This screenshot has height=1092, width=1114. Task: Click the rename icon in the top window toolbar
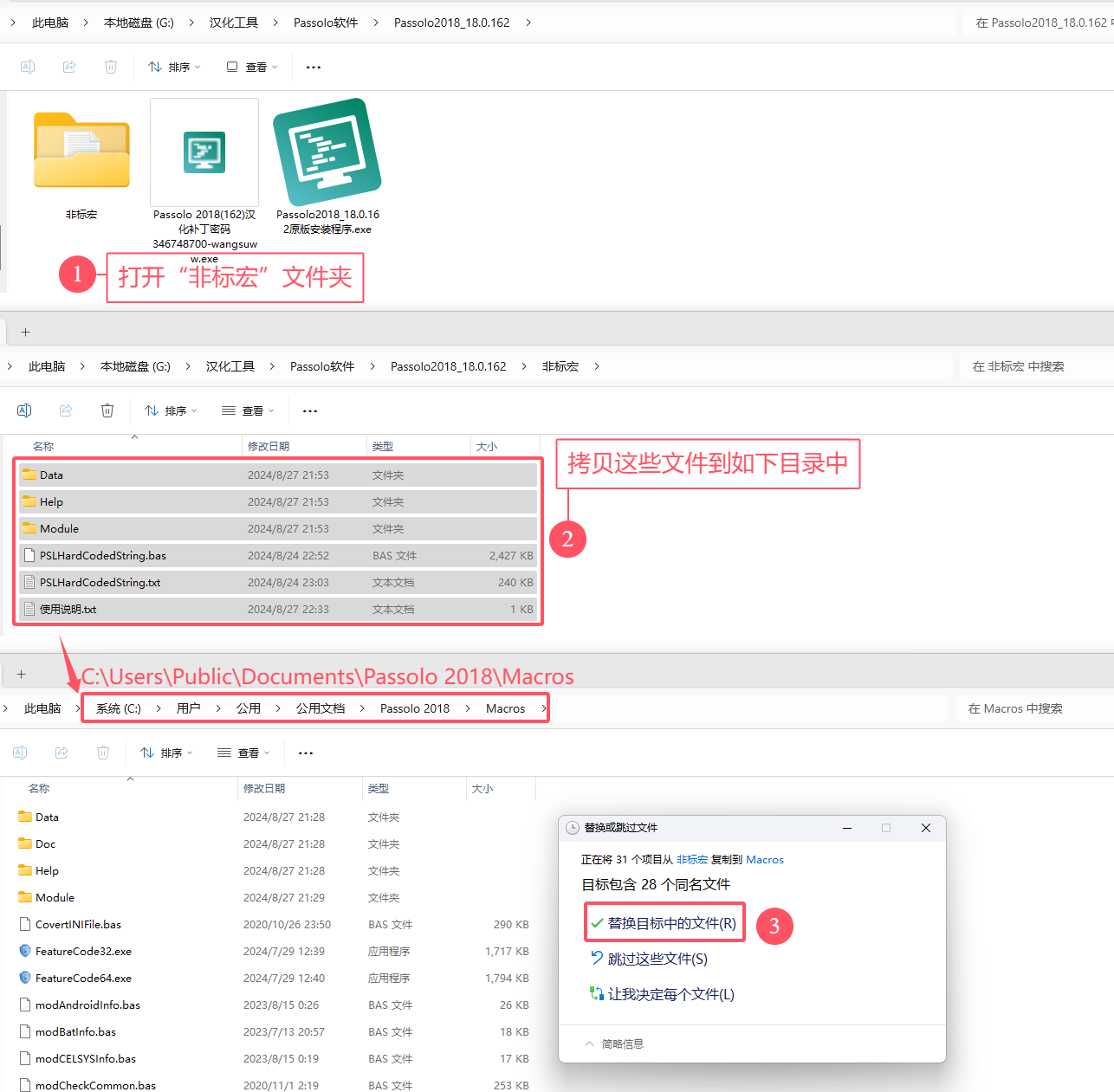28,67
